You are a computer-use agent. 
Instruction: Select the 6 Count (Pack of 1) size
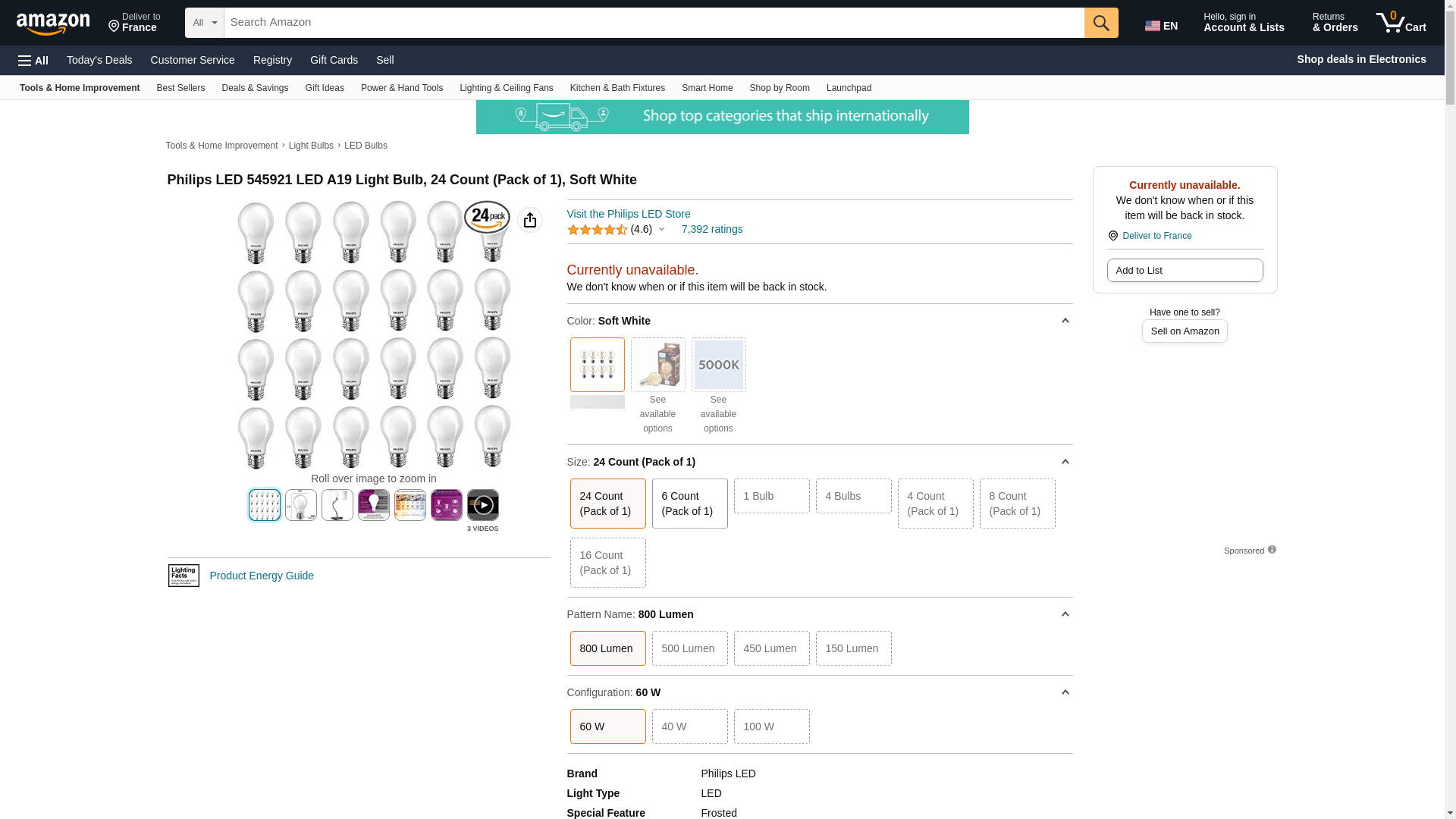tap(689, 504)
